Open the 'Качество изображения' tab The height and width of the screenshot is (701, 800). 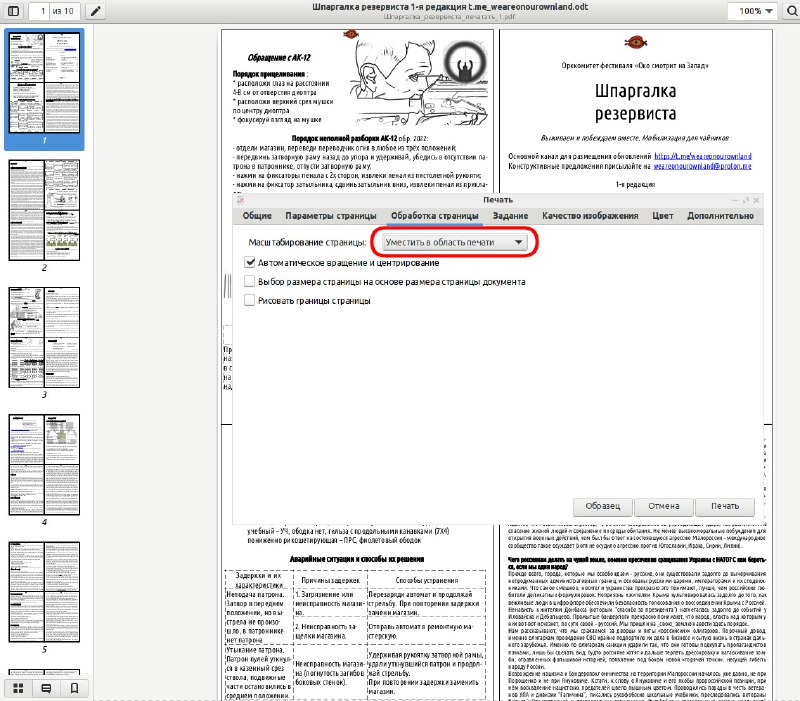(x=590, y=216)
